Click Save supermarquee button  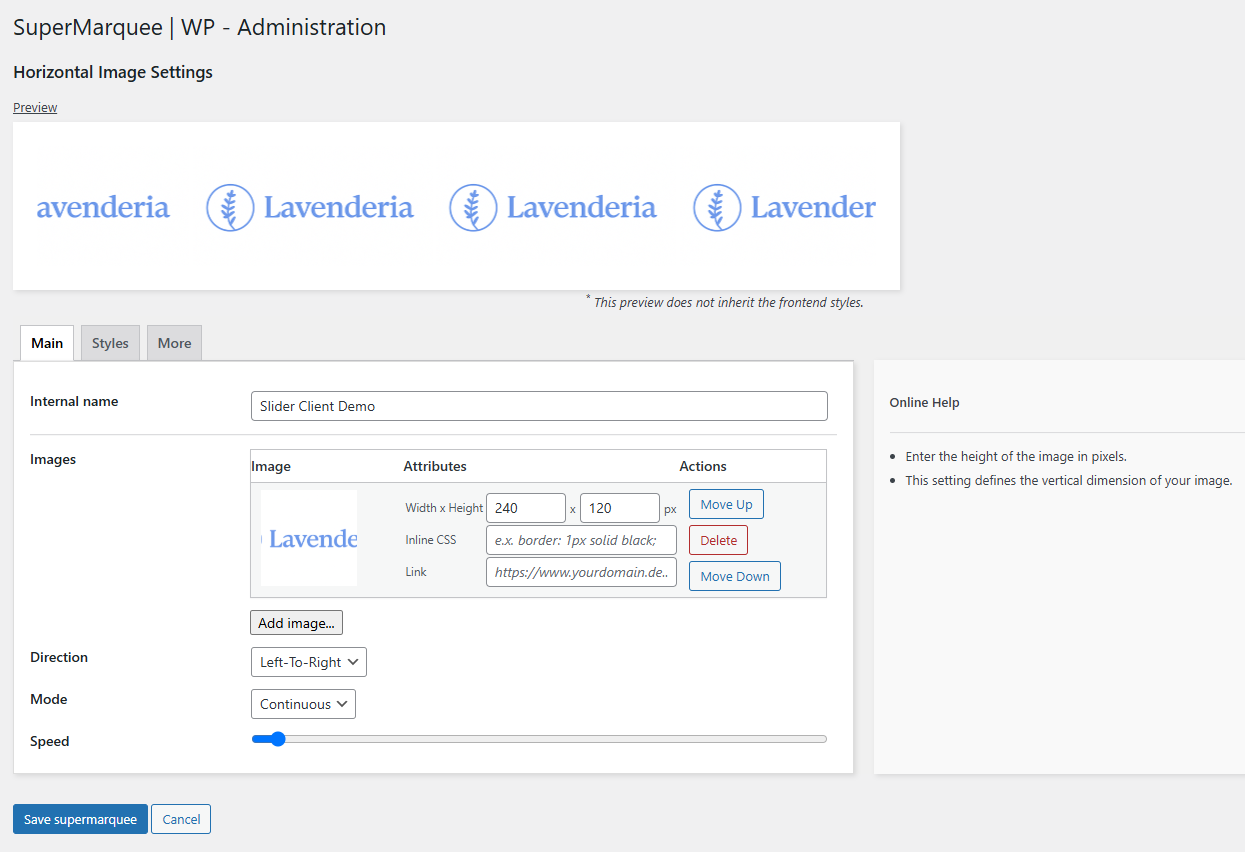pos(80,819)
